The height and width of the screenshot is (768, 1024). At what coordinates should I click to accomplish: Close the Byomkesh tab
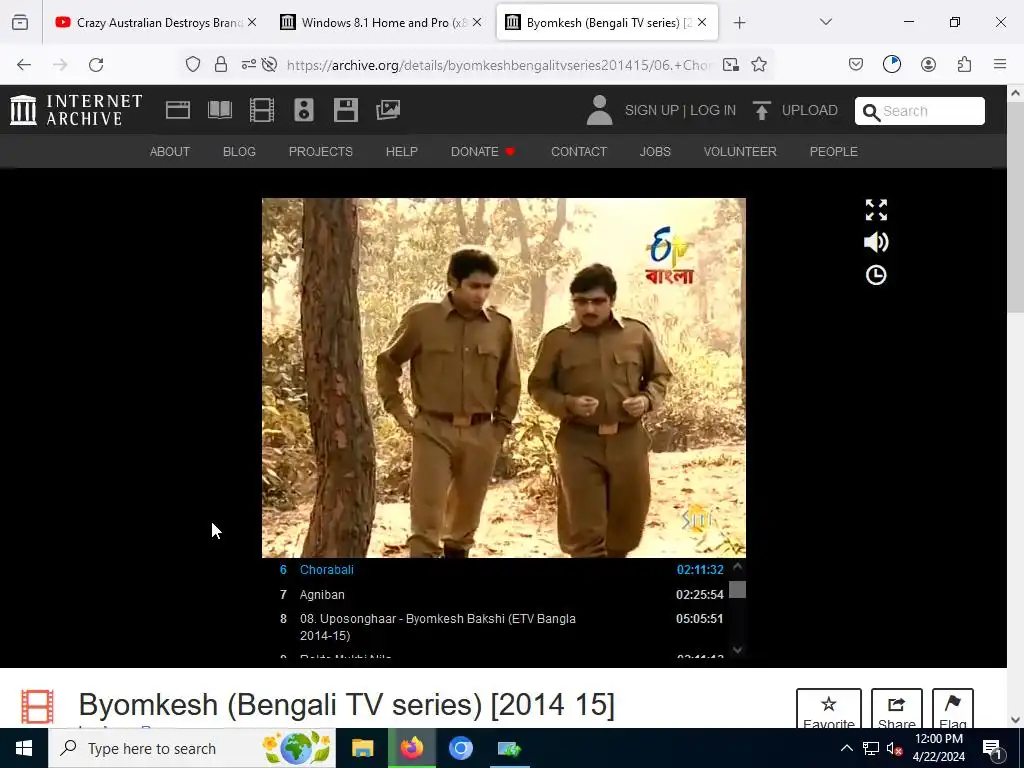702,22
